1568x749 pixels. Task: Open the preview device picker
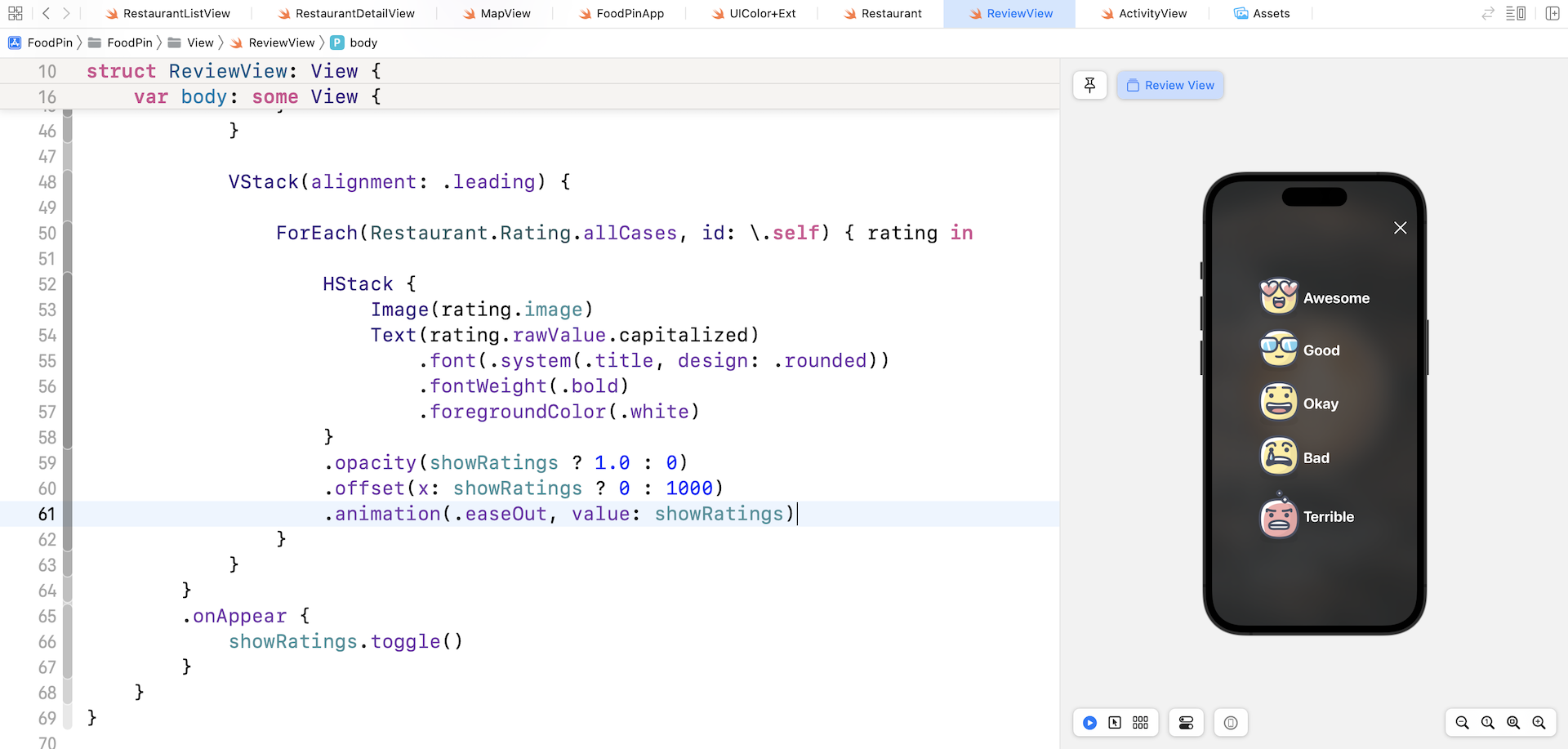pos(1231,723)
